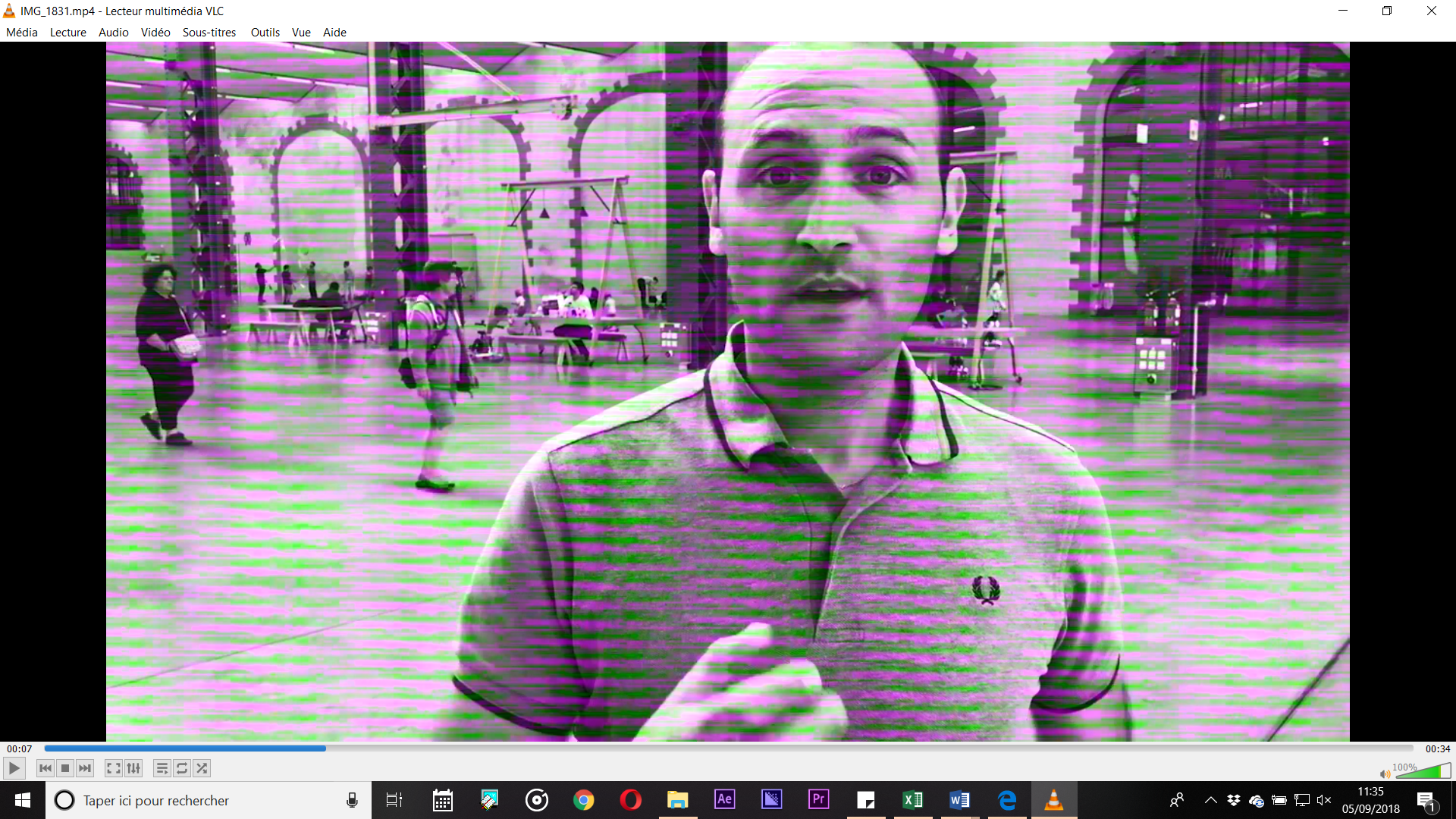Open the Aide menu

[334, 32]
